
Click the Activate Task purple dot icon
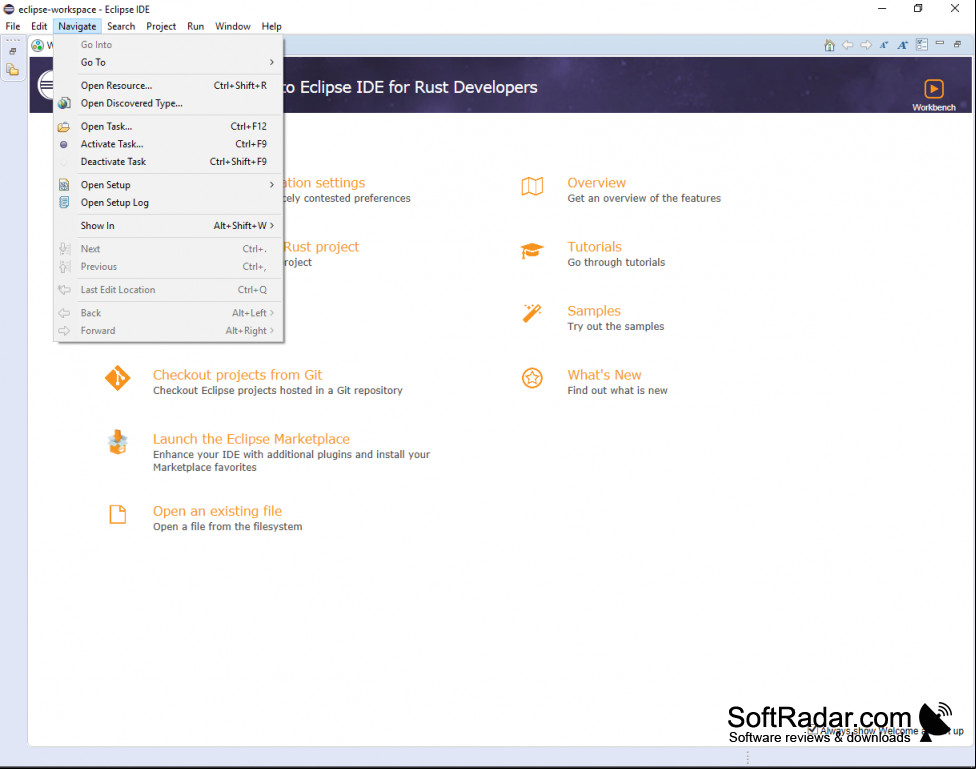(x=63, y=144)
